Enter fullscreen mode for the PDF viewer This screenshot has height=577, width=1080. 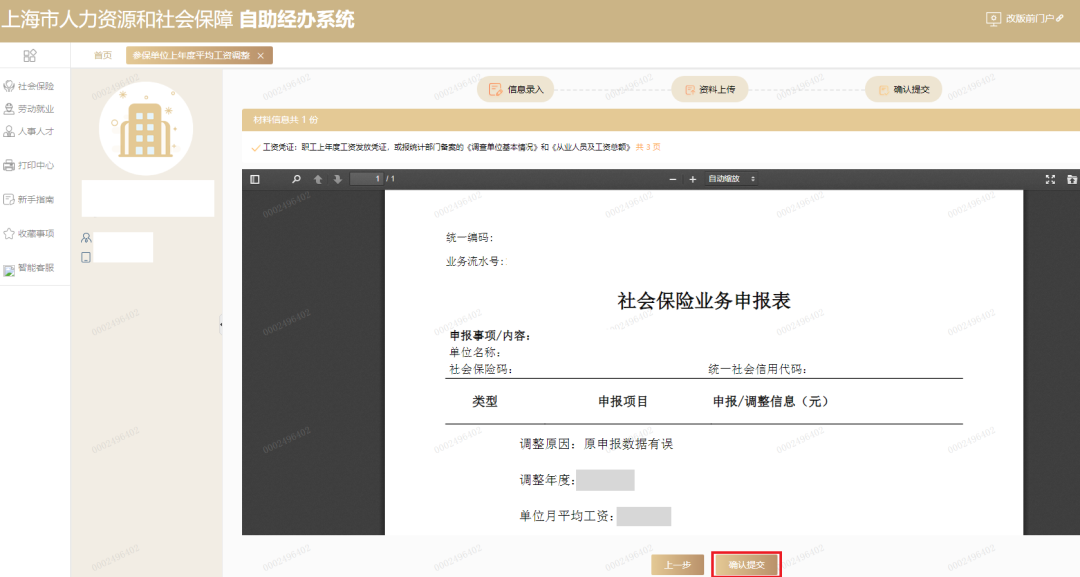[x=1050, y=179]
